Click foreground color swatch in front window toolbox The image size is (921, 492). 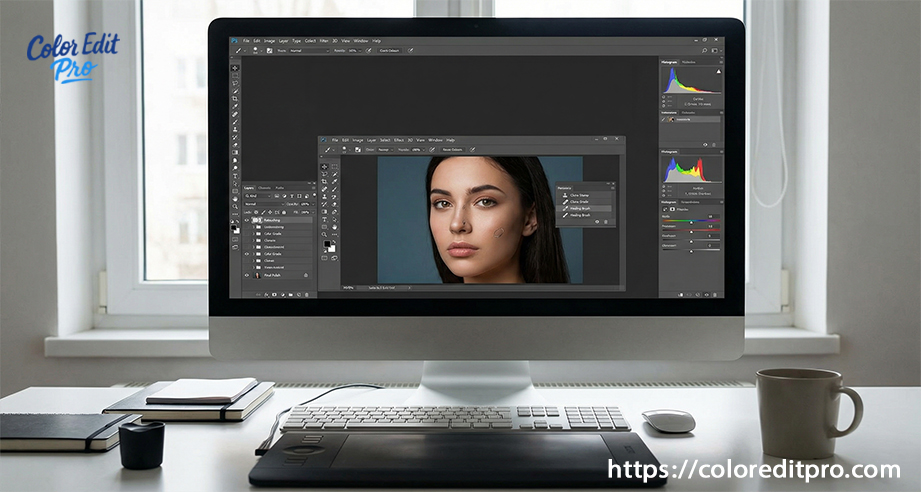(x=327, y=244)
